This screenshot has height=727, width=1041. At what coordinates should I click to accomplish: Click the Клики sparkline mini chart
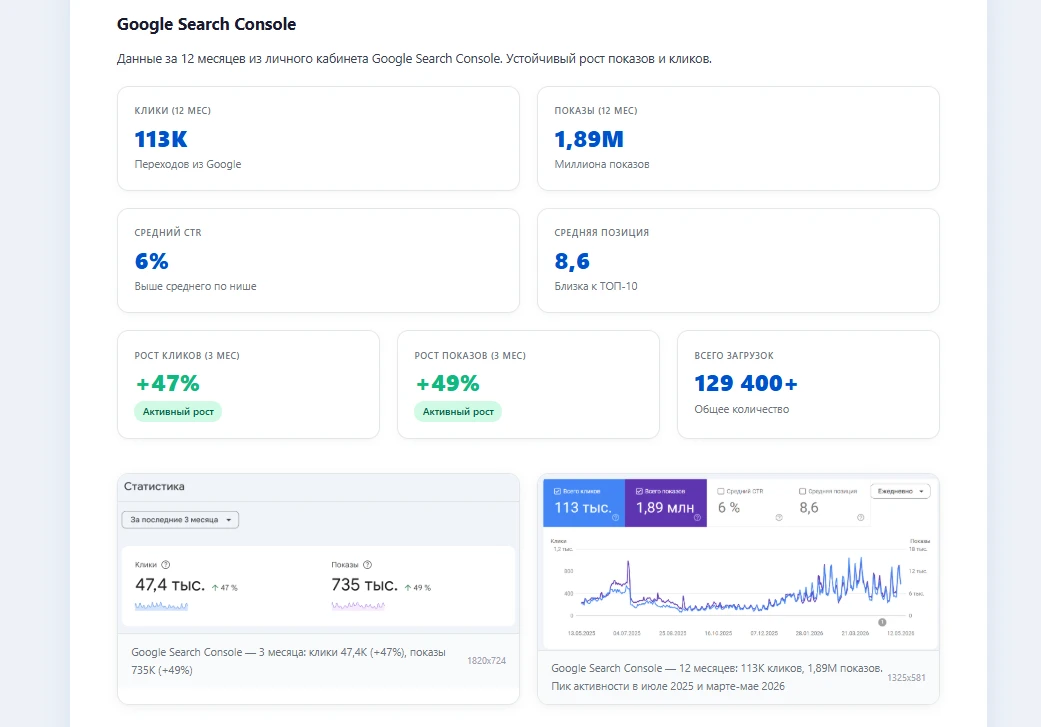pyautogui.click(x=161, y=606)
